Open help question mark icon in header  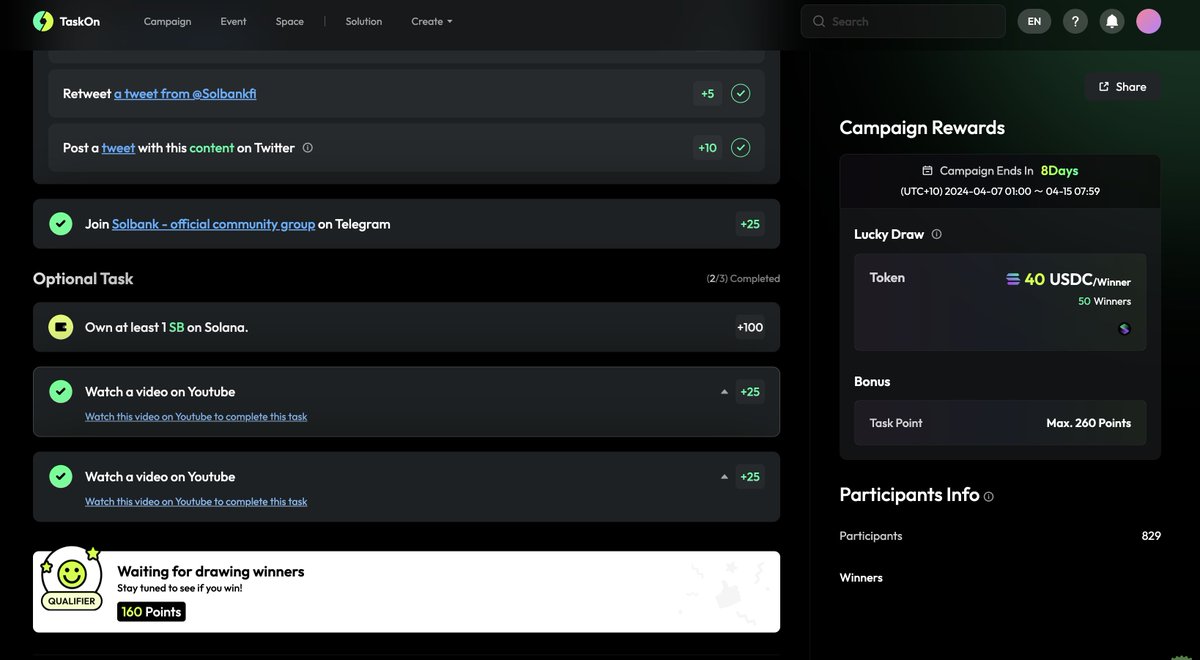(1075, 21)
